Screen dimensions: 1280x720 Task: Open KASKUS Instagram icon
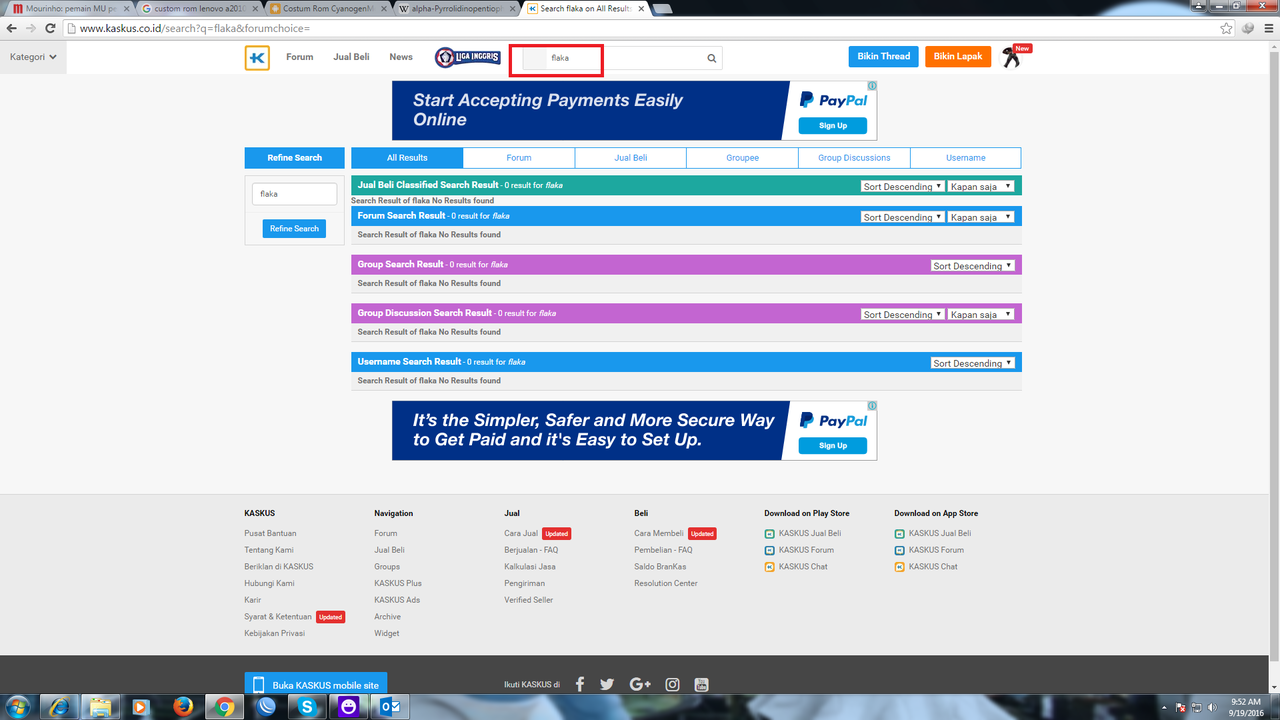tap(672, 684)
